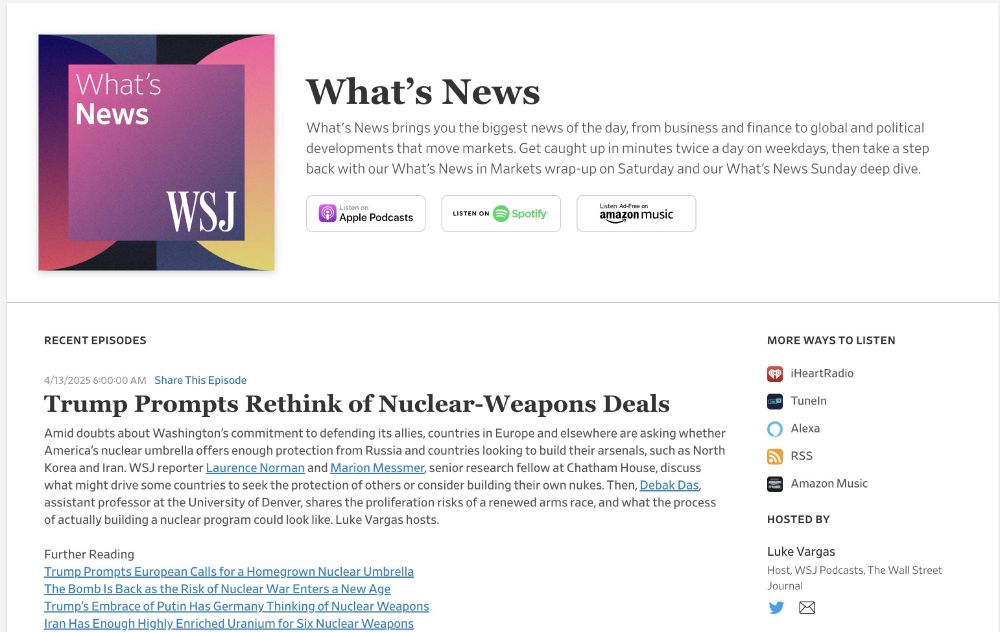Click the TuneIn icon
The width and height of the screenshot is (1000, 632).
[774, 401]
